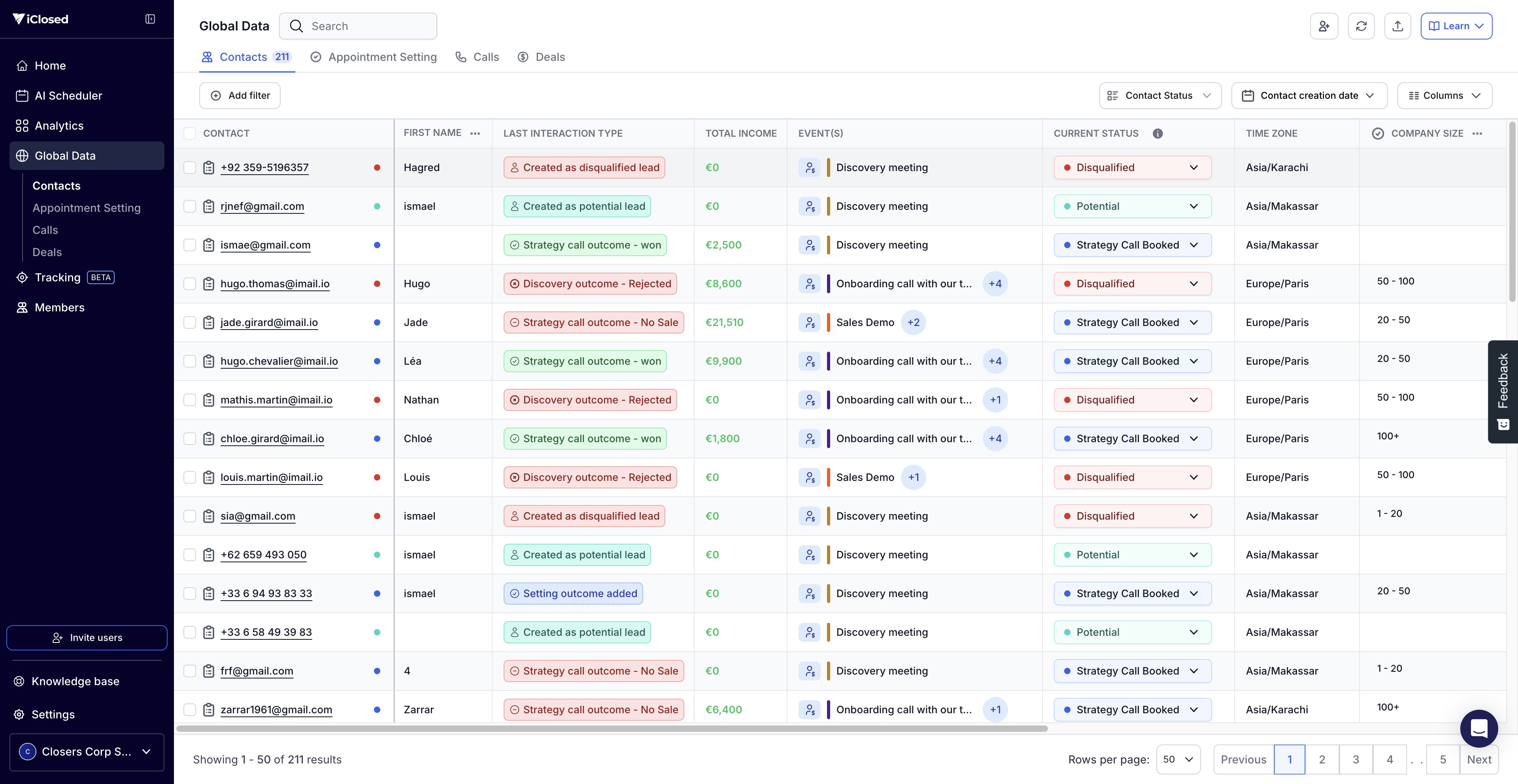
Task: Click the add contact icon button
Action: 1324,26
